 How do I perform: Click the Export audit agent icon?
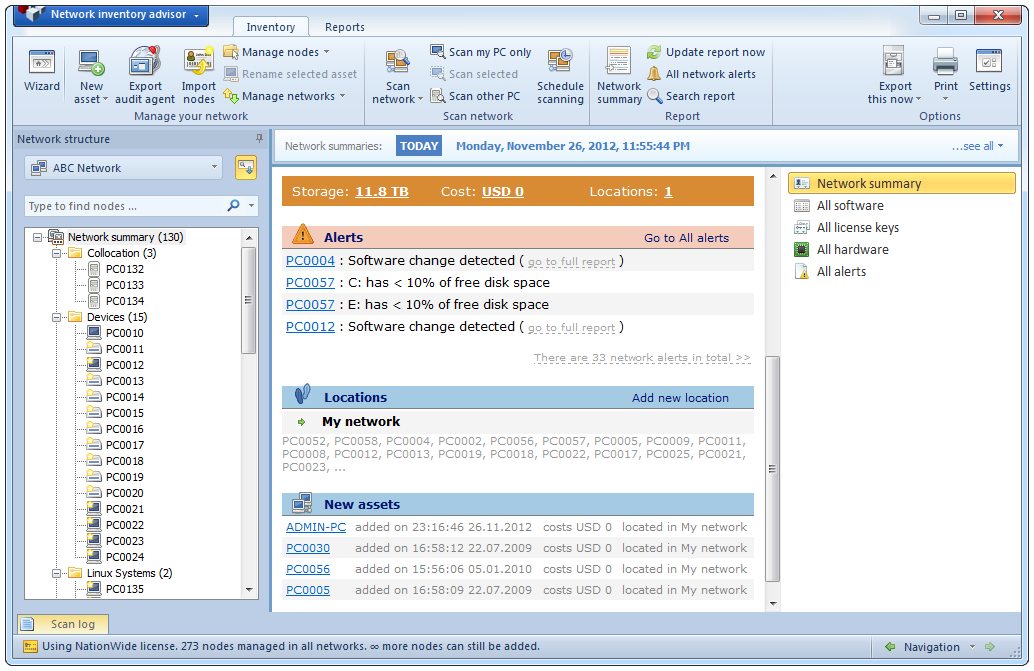[145, 74]
